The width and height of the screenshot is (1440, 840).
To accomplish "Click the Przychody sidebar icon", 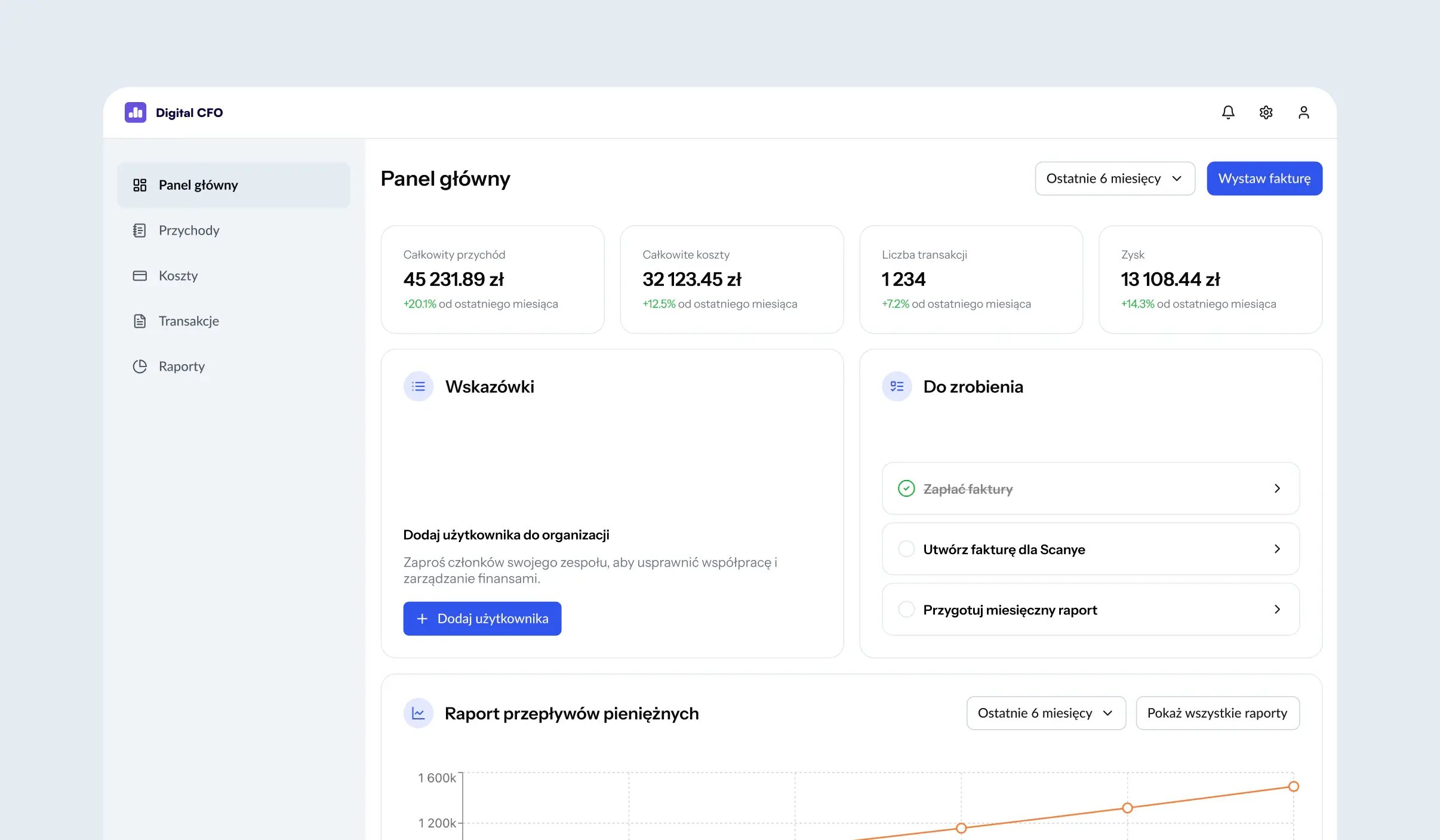I will [140, 230].
